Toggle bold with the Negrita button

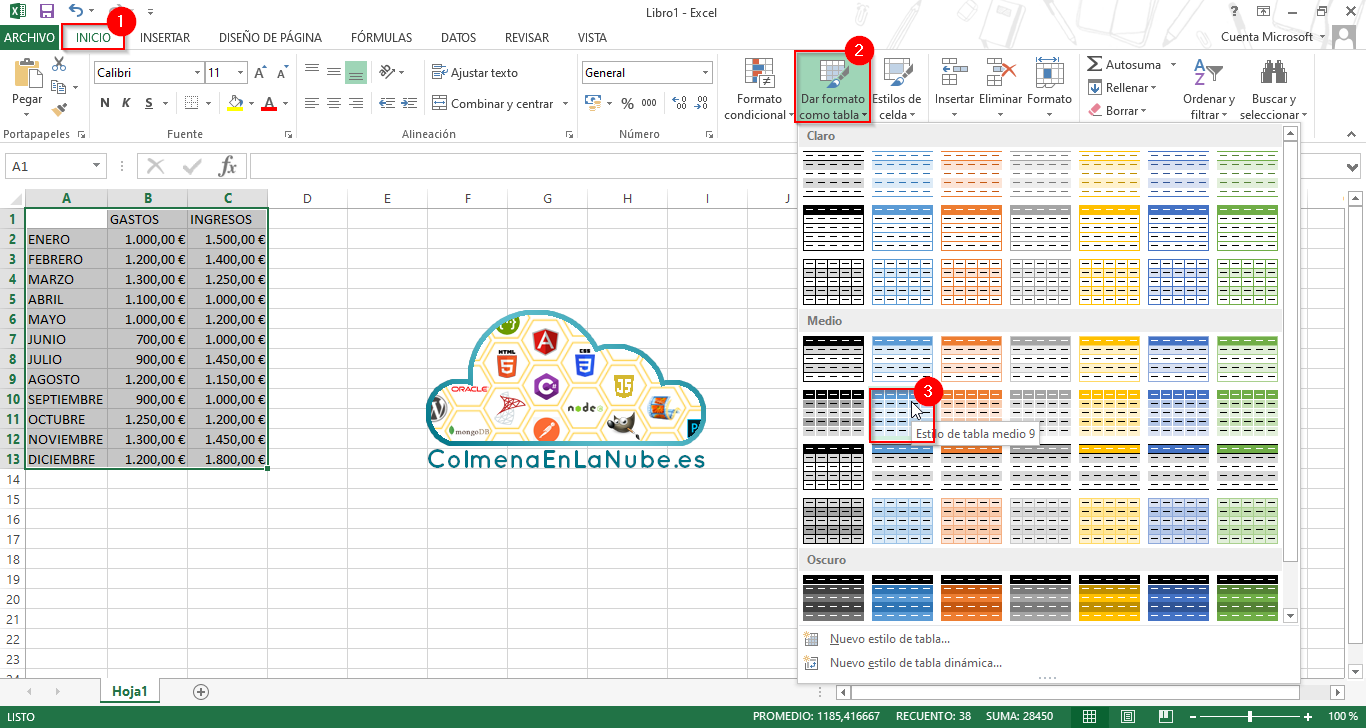[x=103, y=102]
